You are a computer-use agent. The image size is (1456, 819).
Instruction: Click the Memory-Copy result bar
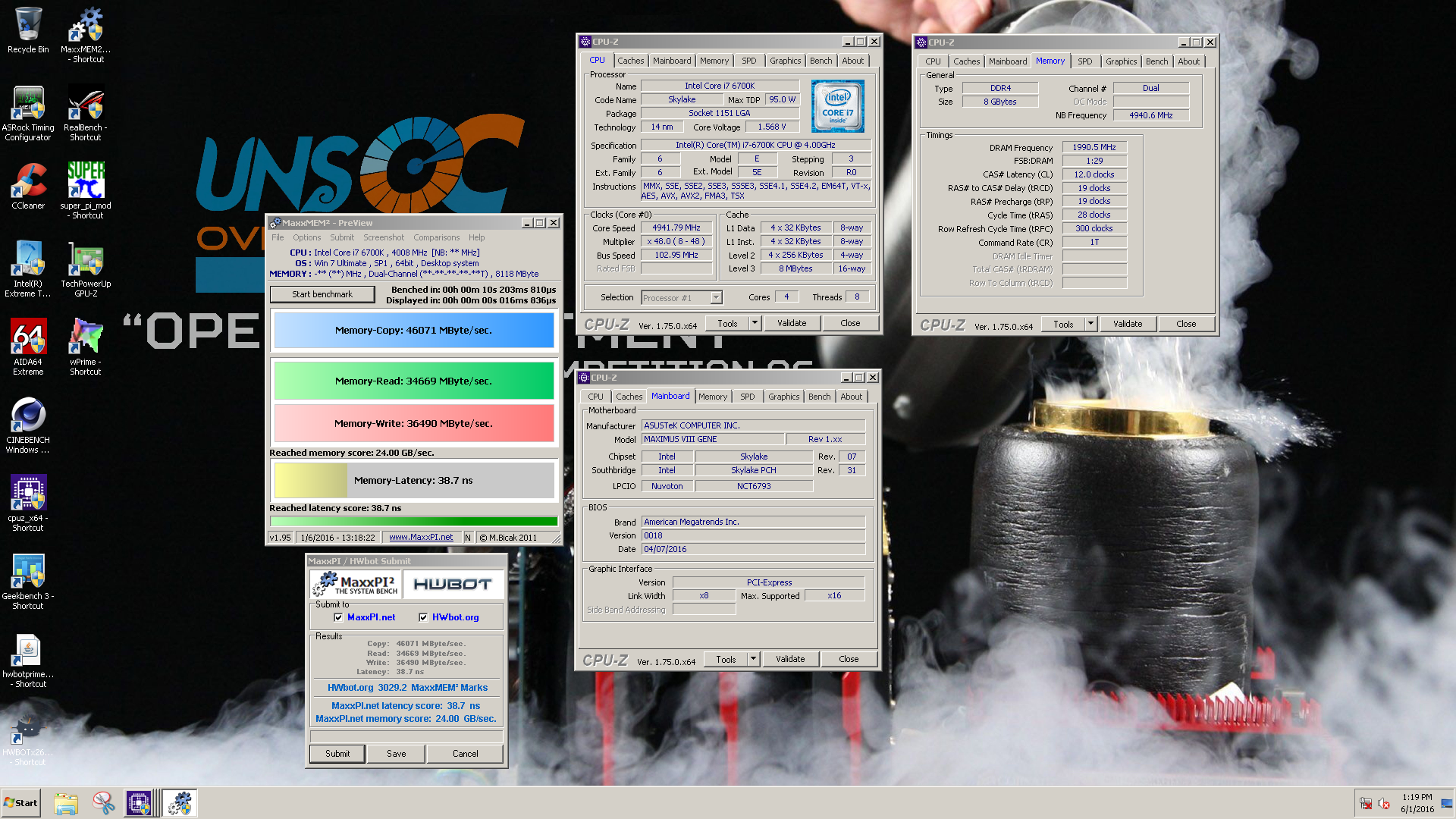click(x=414, y=331)
